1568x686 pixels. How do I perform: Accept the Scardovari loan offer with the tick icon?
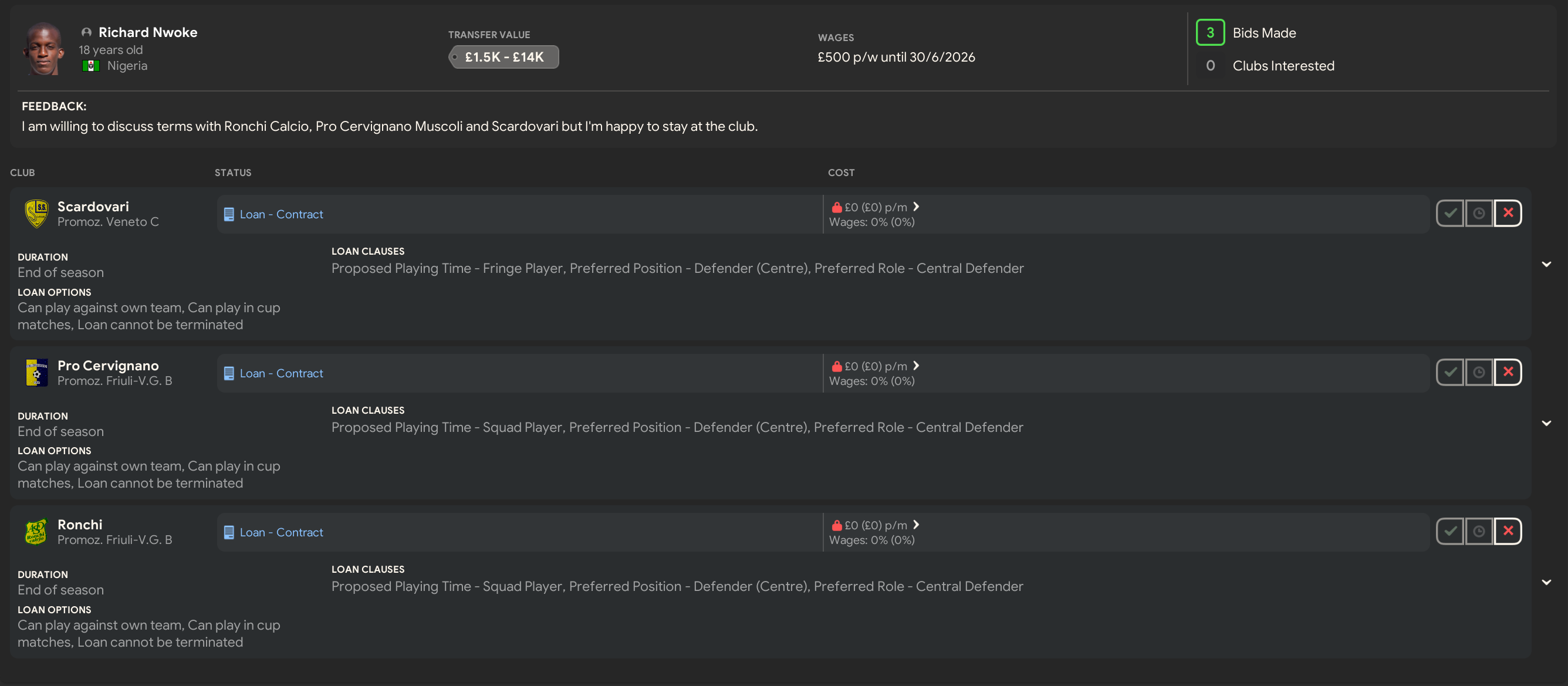1450,213
